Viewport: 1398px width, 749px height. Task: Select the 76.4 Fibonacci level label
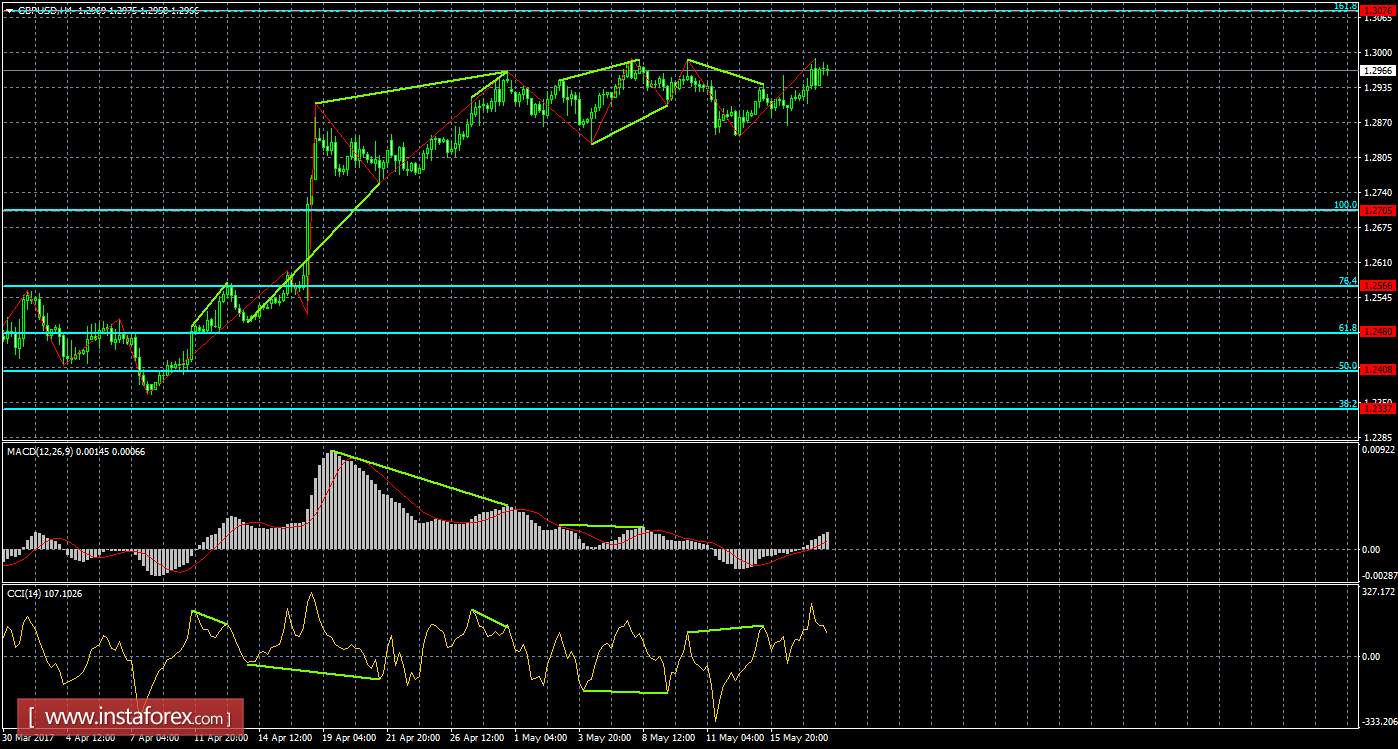point(1347,281)
